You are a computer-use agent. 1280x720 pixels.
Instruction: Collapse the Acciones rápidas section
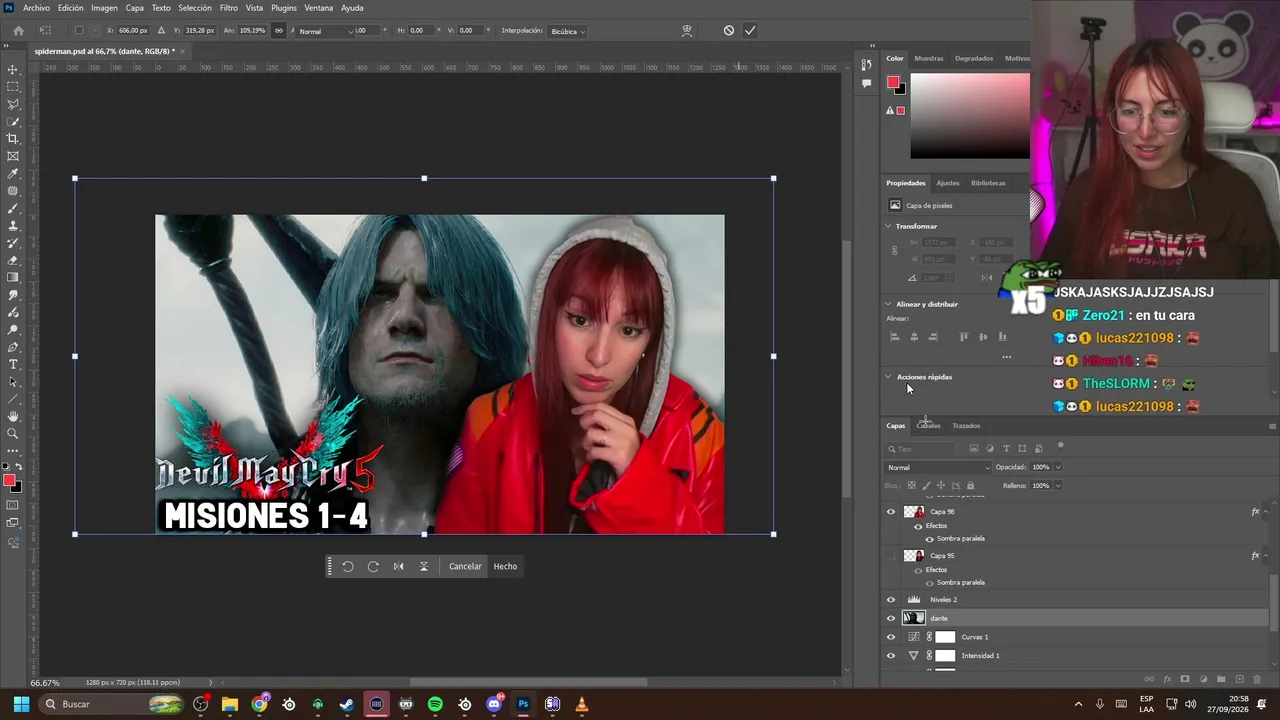888,377
